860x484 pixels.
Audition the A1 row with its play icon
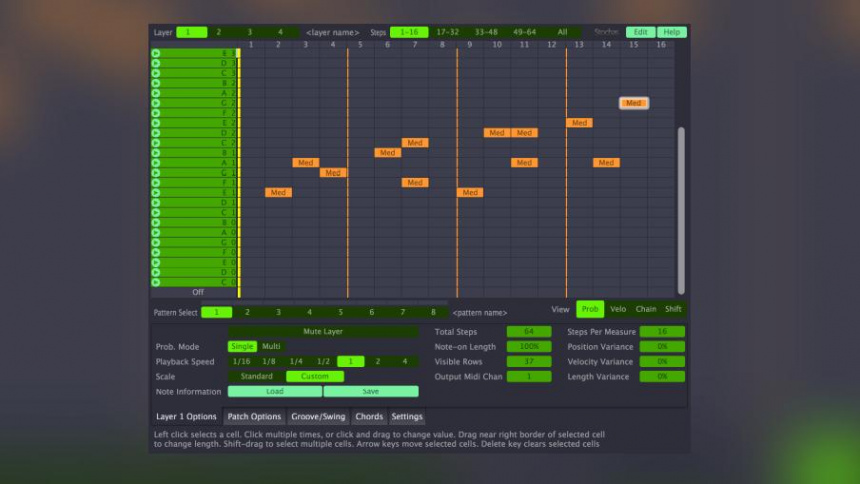tap(156, 163)
